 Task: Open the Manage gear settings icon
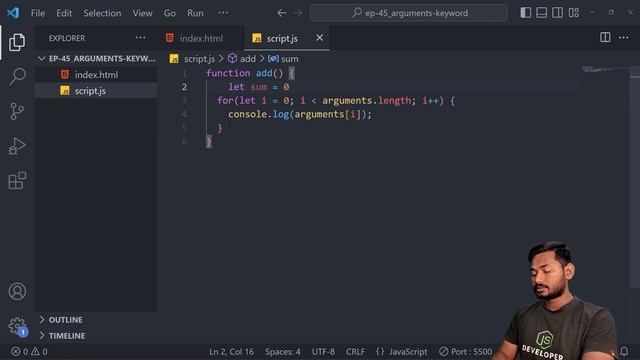pos(17,326)
